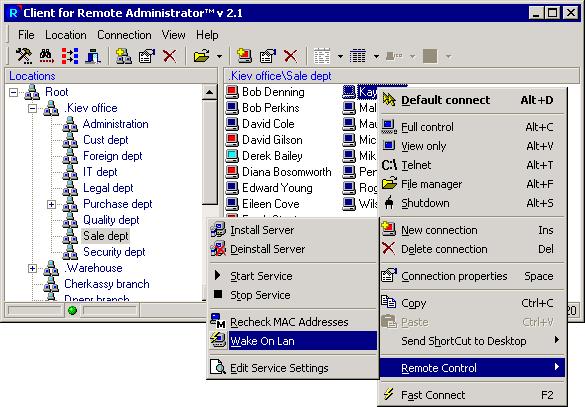Open the Connection menu
585x407 pixels.
tap(124, 35)
